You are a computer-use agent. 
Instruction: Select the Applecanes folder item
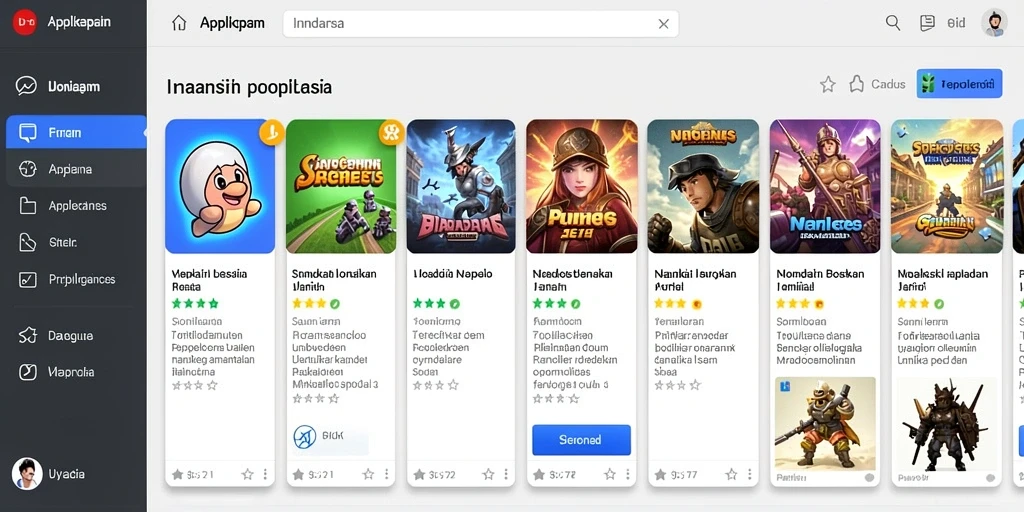pyautogui.click(x=73, y=206)
